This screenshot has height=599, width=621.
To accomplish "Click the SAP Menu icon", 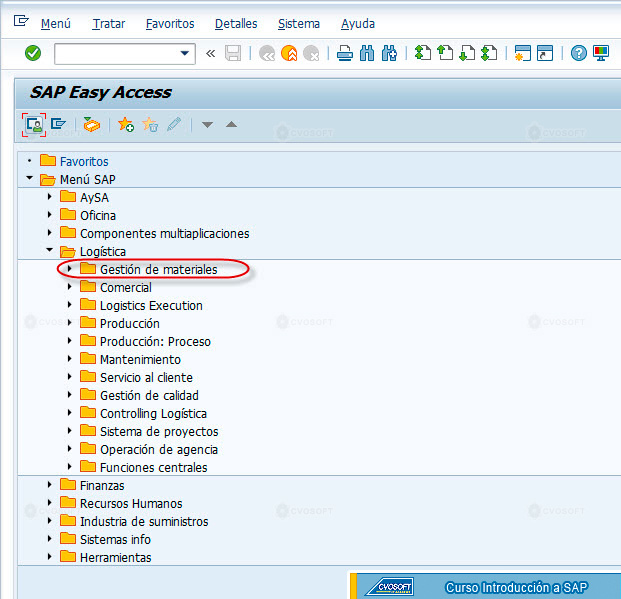I will pos(58,124).
